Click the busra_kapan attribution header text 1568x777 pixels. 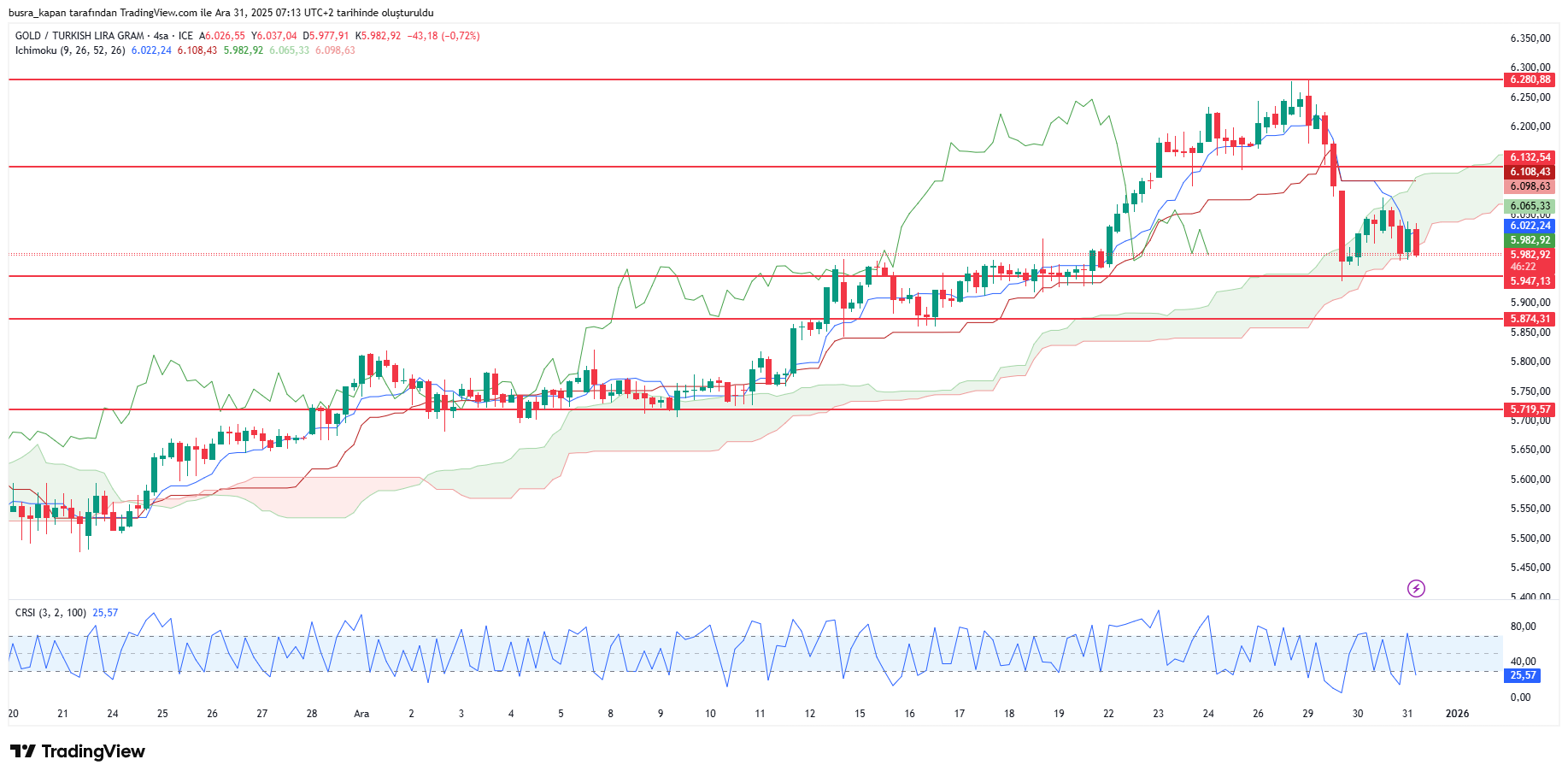tap(220, 13)
